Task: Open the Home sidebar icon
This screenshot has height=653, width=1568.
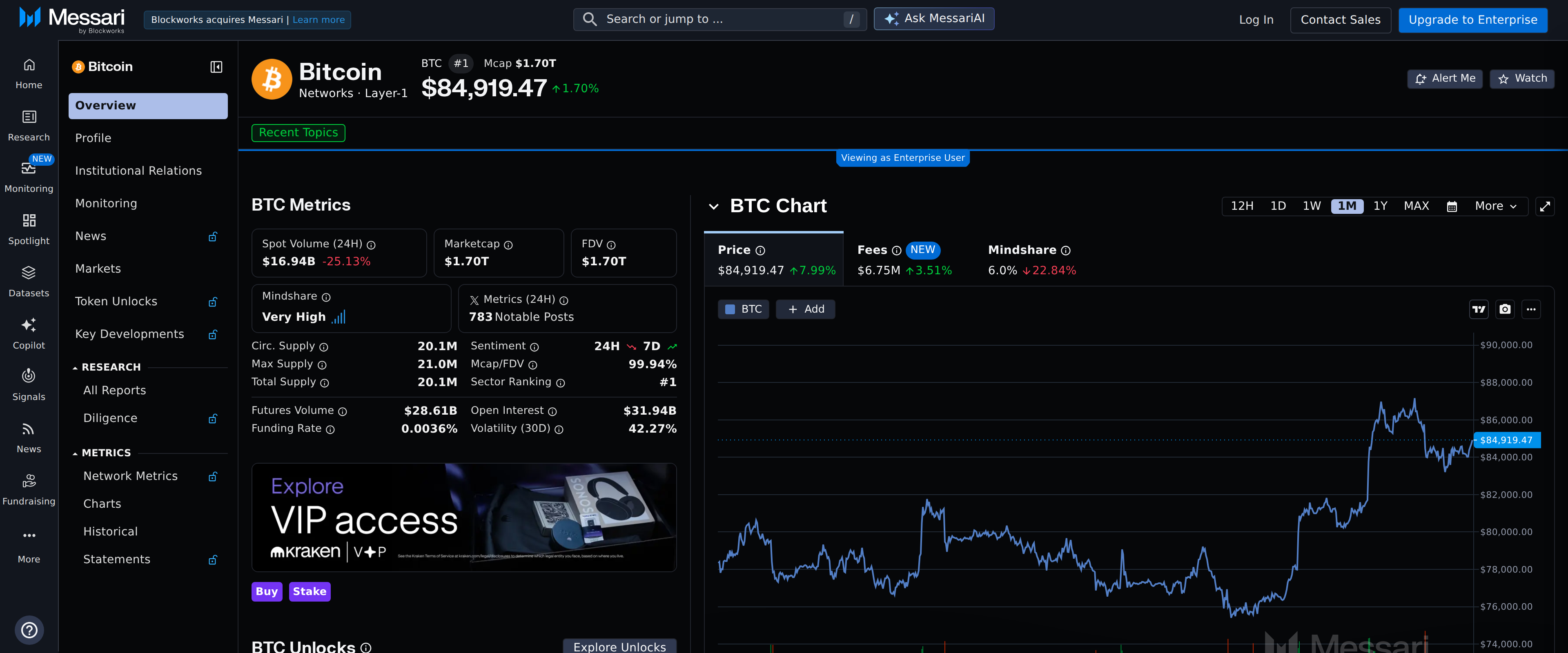Action: [x=29, y=73]
